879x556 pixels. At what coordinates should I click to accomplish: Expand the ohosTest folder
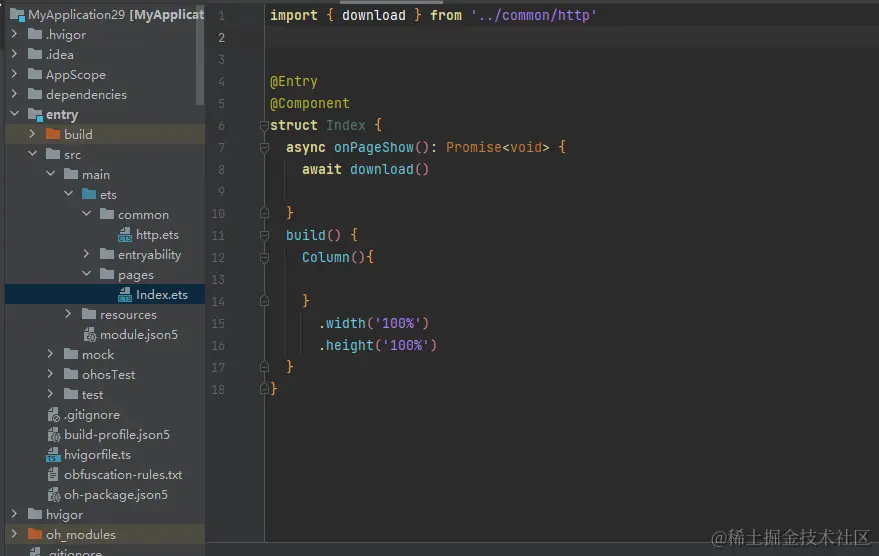coord(50,374)
